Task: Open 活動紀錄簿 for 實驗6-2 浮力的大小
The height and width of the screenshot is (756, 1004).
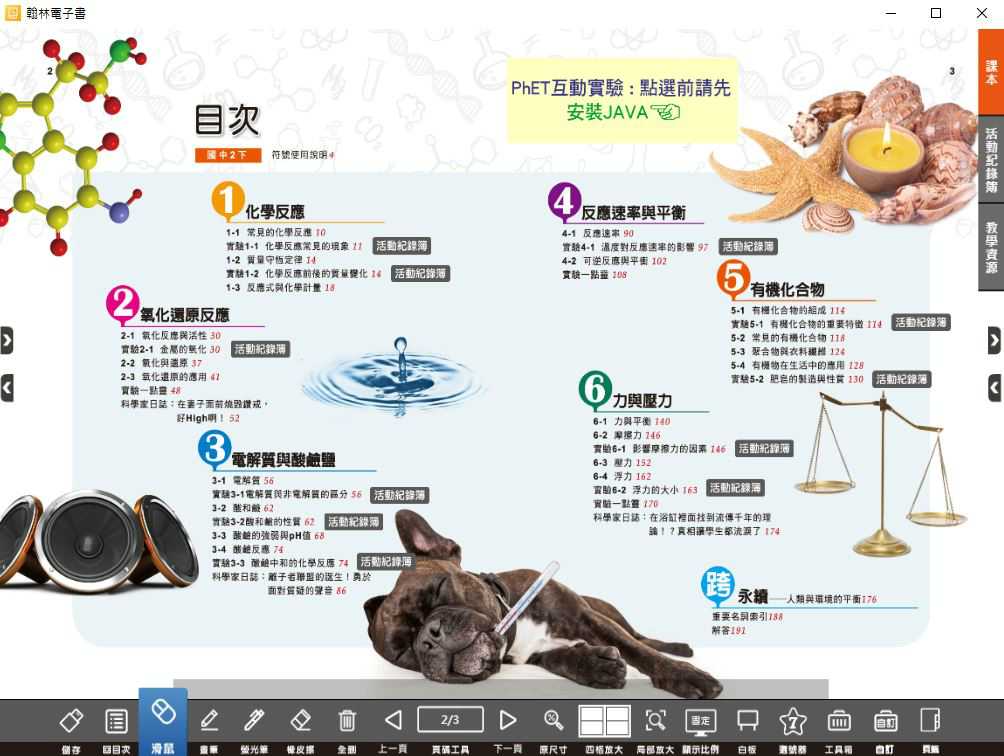Action: (735, 488)
